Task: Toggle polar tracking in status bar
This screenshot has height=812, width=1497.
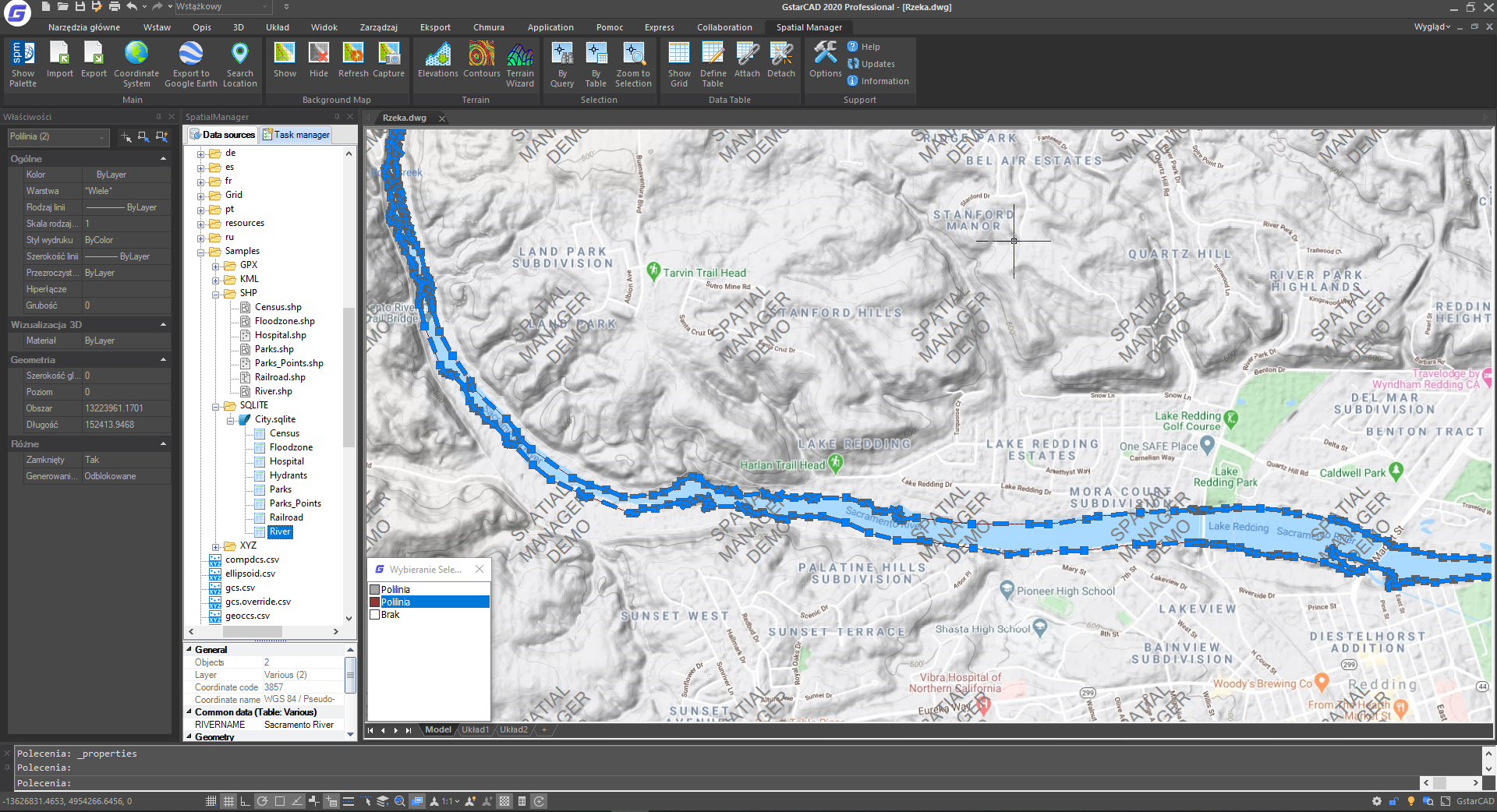Action: coord(262,801)
